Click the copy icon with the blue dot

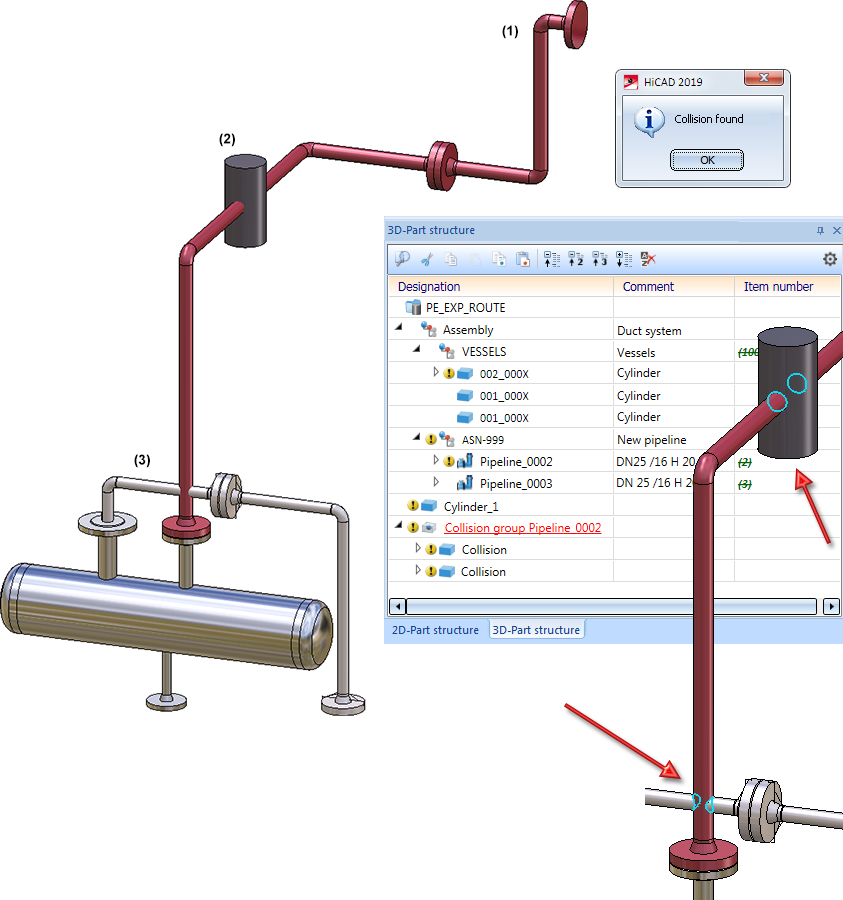499,259
